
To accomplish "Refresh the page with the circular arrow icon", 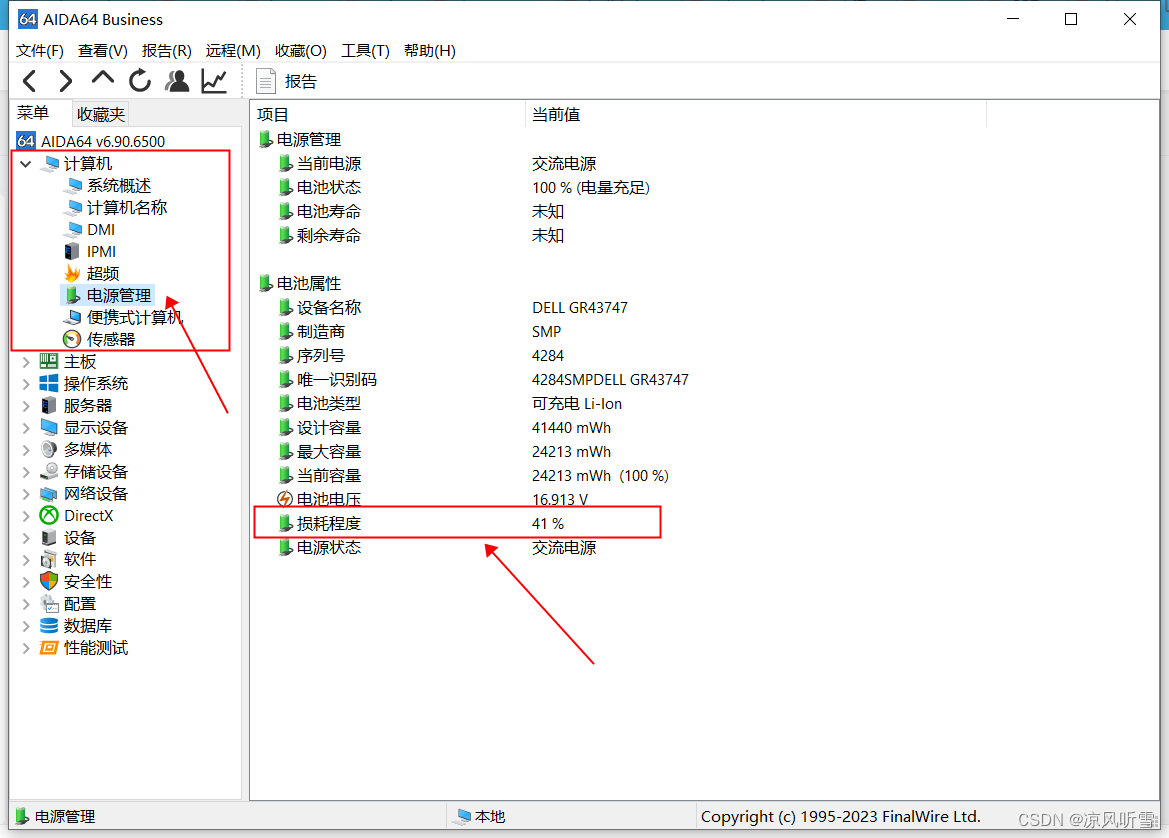I will [139, 81].
